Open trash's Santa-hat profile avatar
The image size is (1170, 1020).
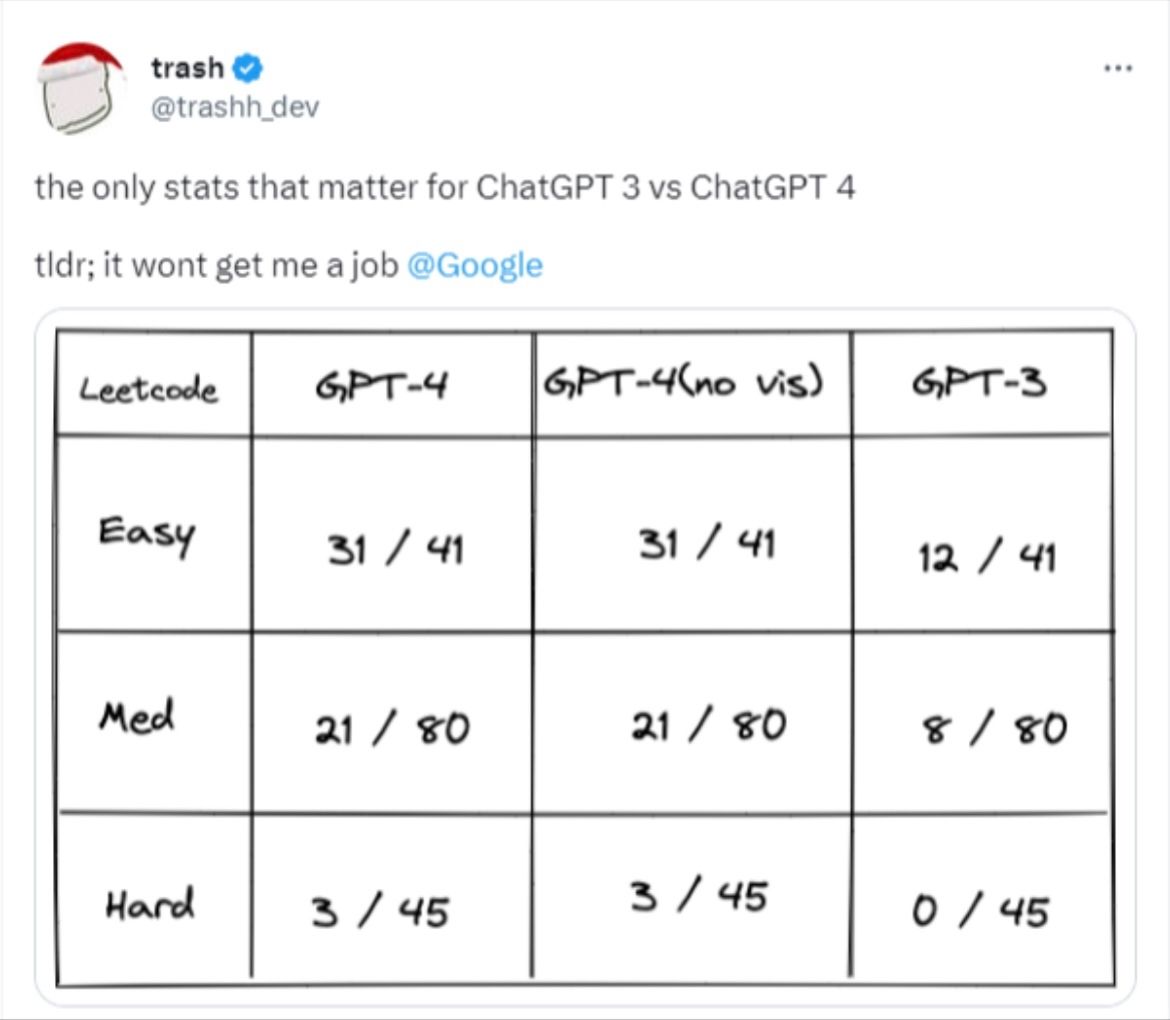click(x=80, y=88)
